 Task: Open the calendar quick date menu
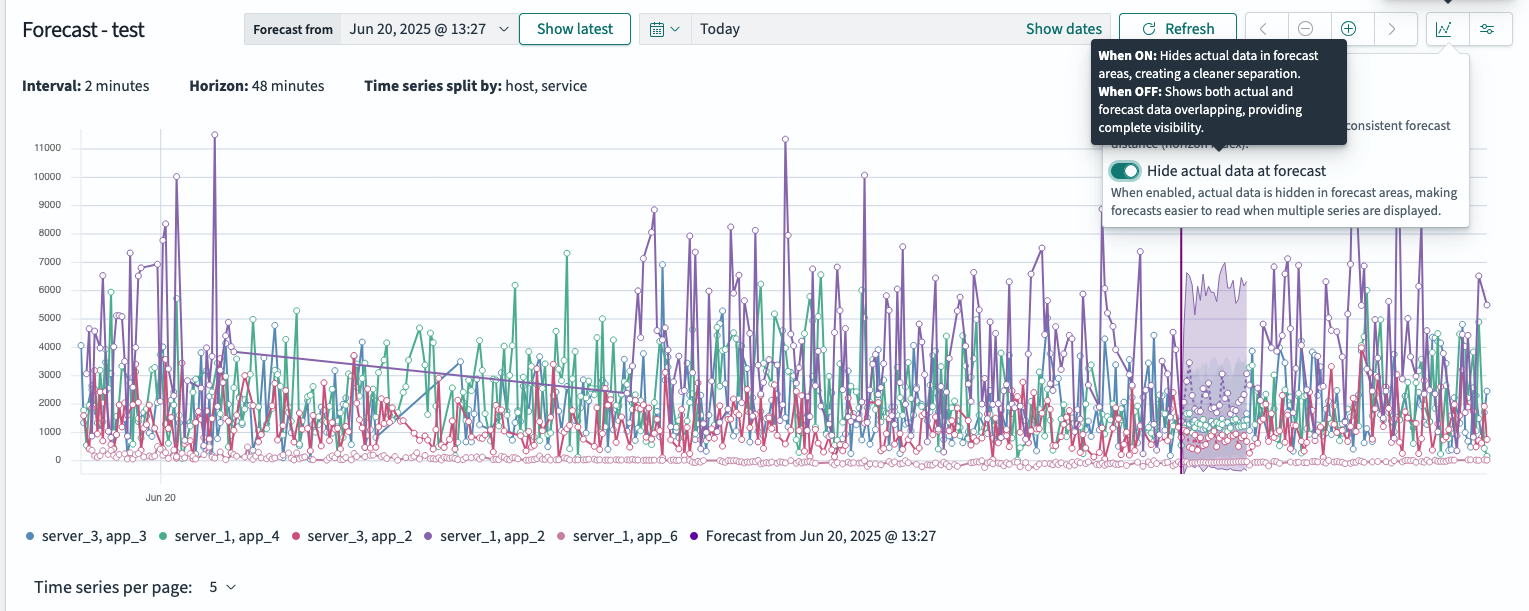point(665,29)
